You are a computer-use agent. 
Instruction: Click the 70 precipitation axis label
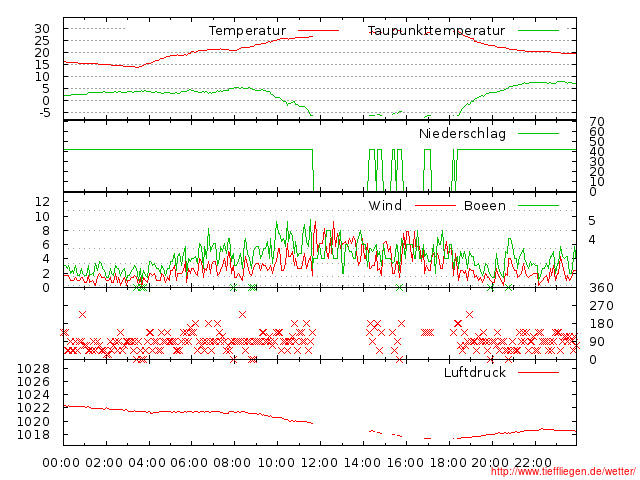coord(597,121)
